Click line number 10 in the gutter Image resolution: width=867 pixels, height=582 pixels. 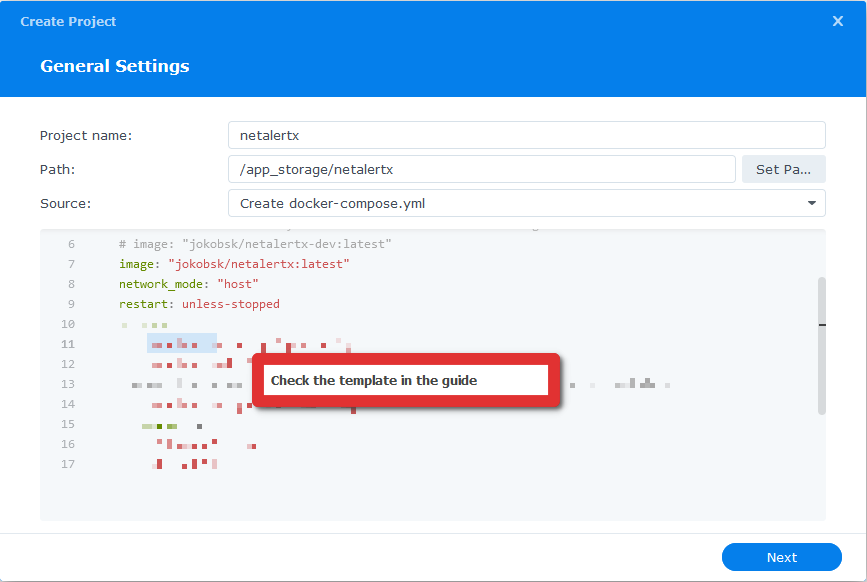pos(68,324)
